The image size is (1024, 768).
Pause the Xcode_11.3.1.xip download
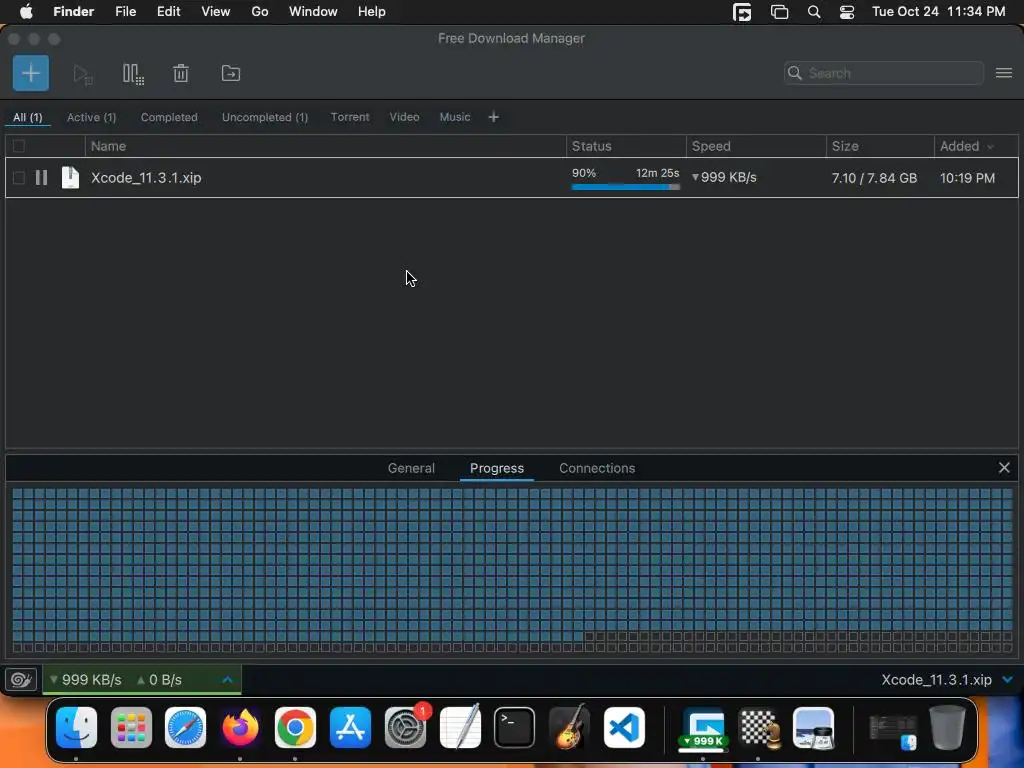coord(41,178)
